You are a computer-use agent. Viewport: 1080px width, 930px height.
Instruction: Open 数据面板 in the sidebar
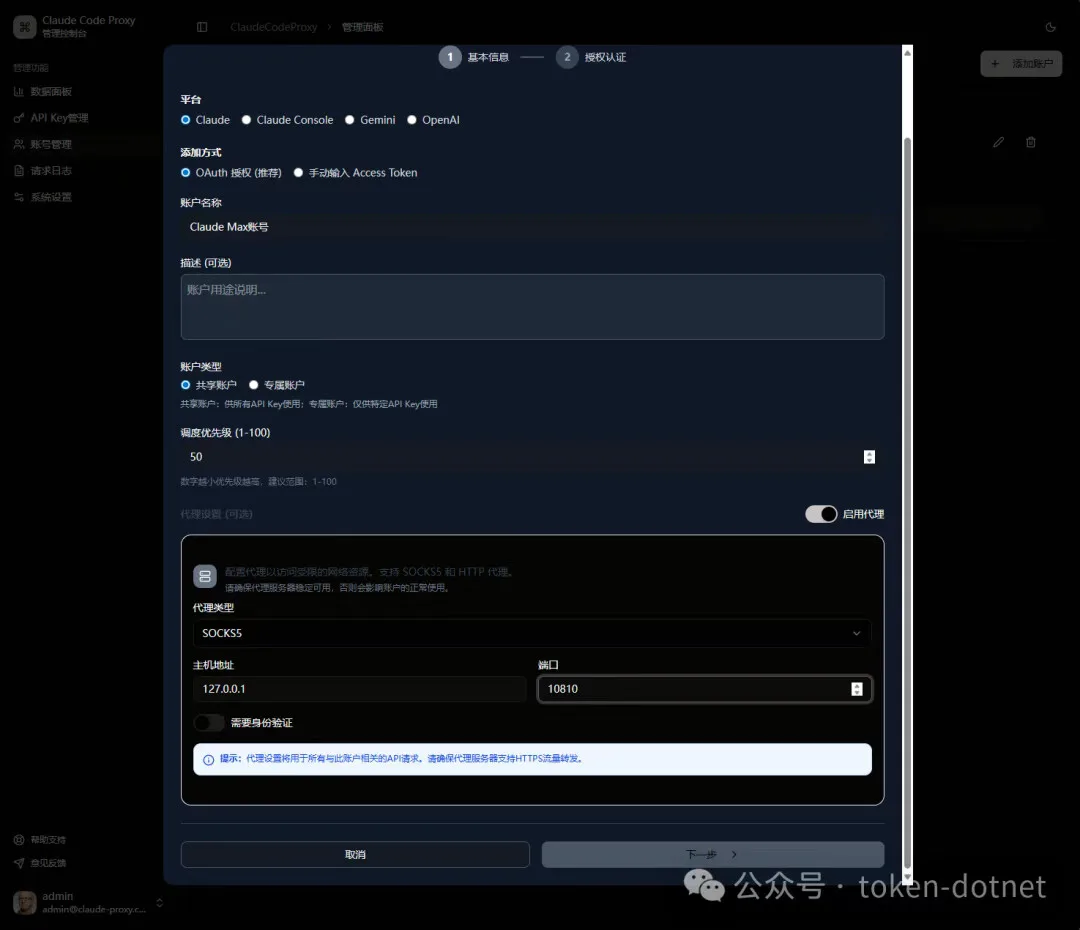[50, 92]
